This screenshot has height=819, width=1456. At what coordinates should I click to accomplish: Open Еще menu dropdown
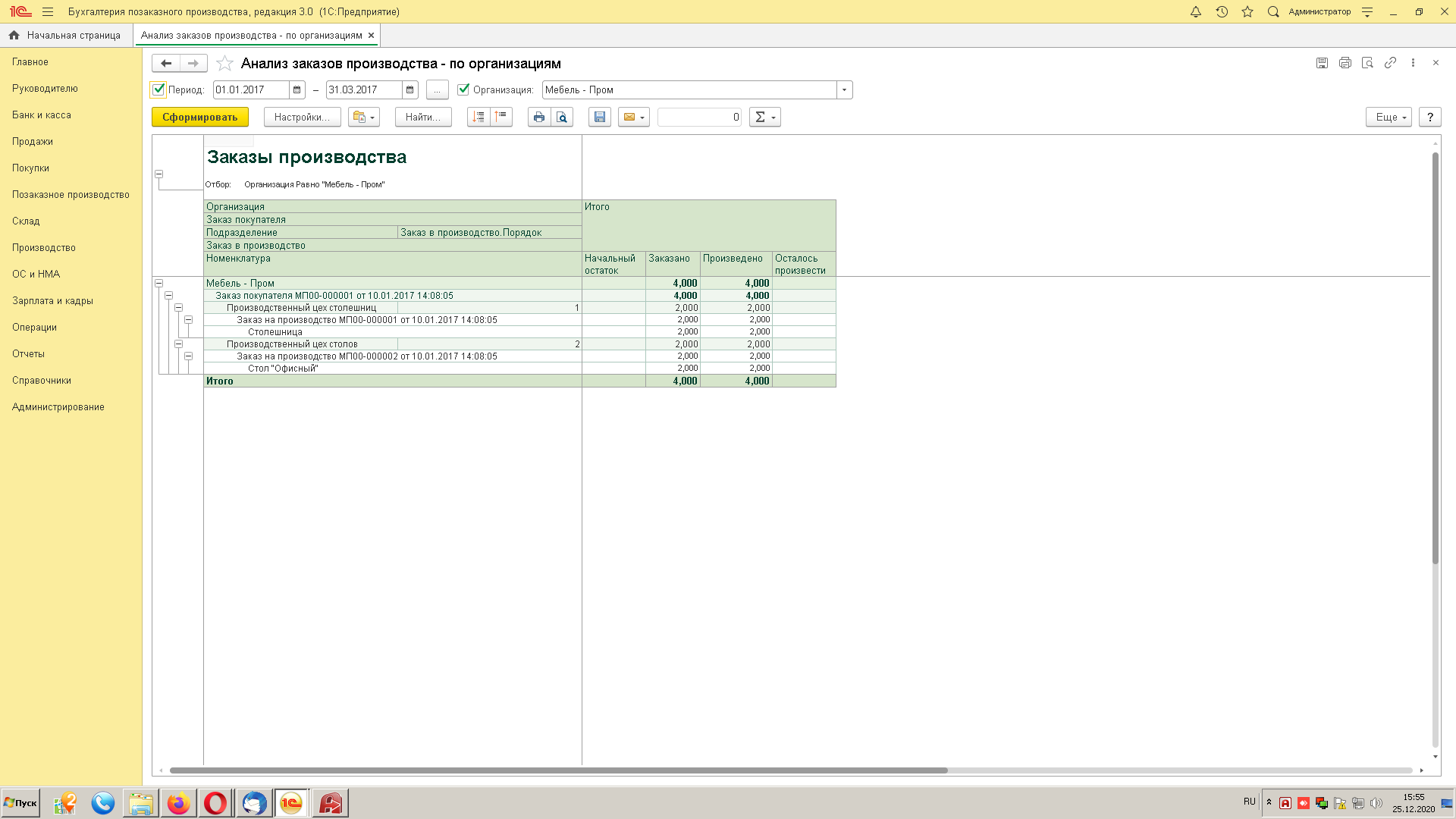click(x=1389, y=117)
